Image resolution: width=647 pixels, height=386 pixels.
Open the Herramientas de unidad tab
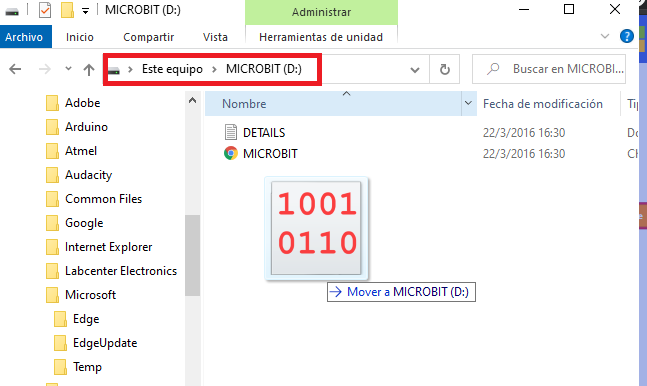[321, 37]
